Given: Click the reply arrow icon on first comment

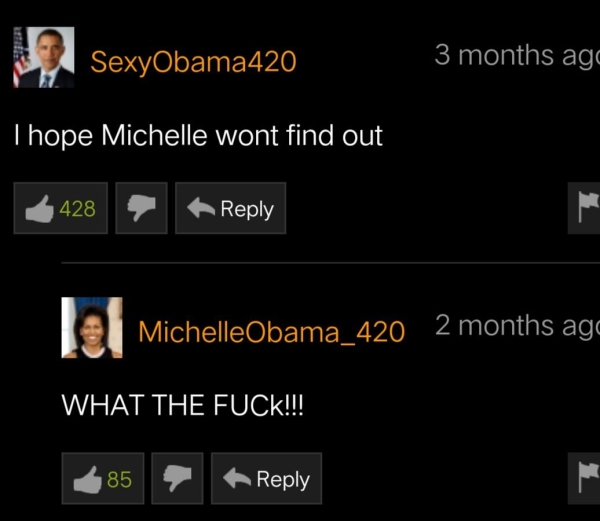Looking at the screenshot, I should pyautogui.click(x=201, y=208).
